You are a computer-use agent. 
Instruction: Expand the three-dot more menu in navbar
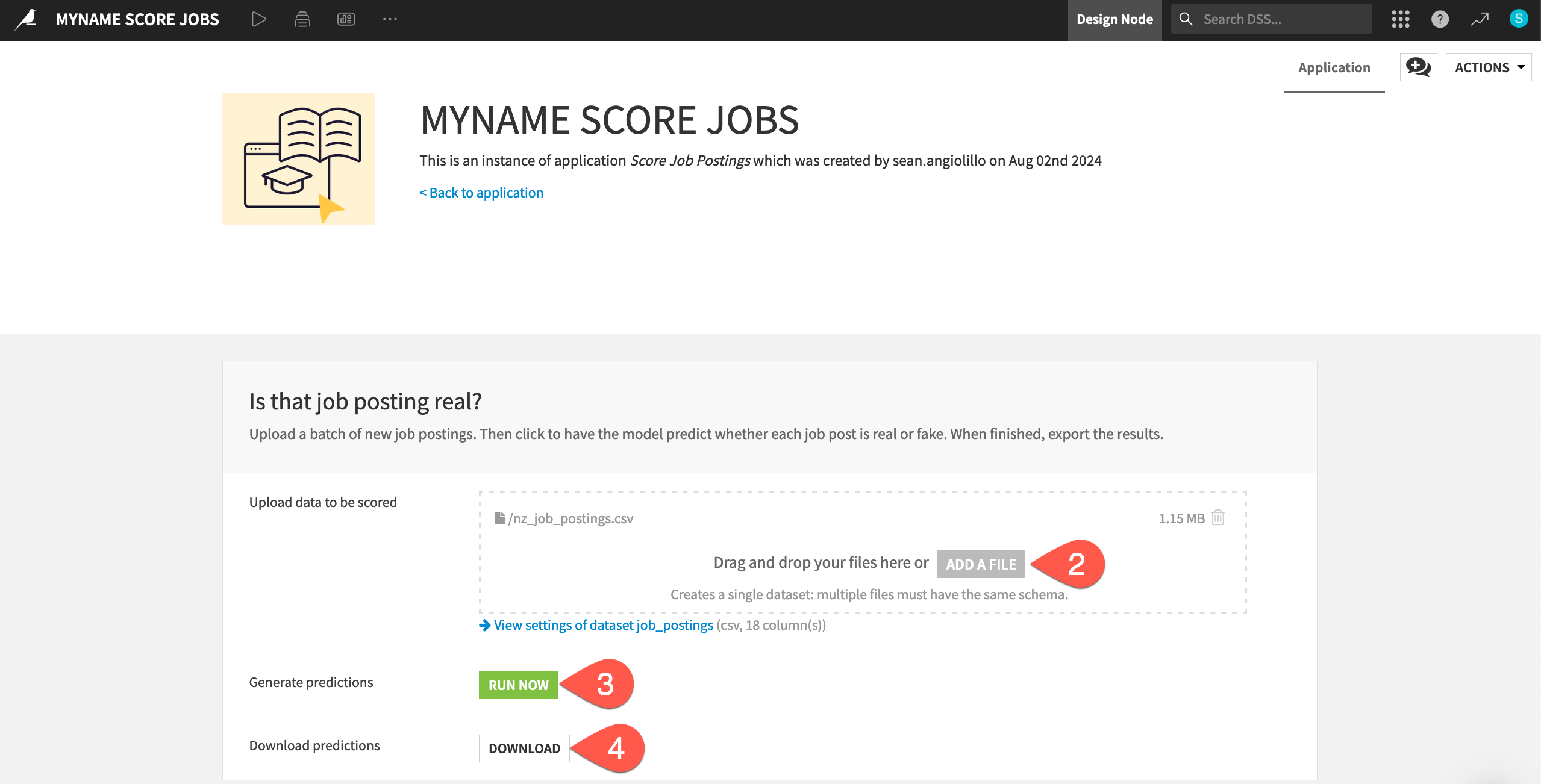(x=390, y=19)
